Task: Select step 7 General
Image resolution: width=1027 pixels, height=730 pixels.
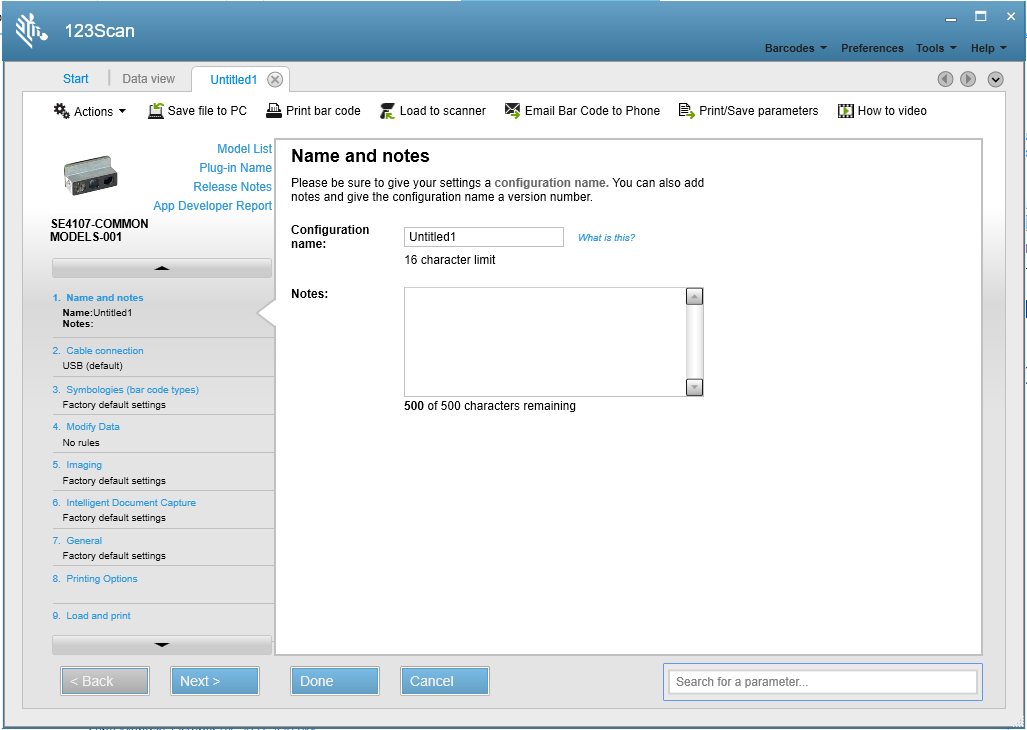Action: pyautogui.click(x=84, y=540)
